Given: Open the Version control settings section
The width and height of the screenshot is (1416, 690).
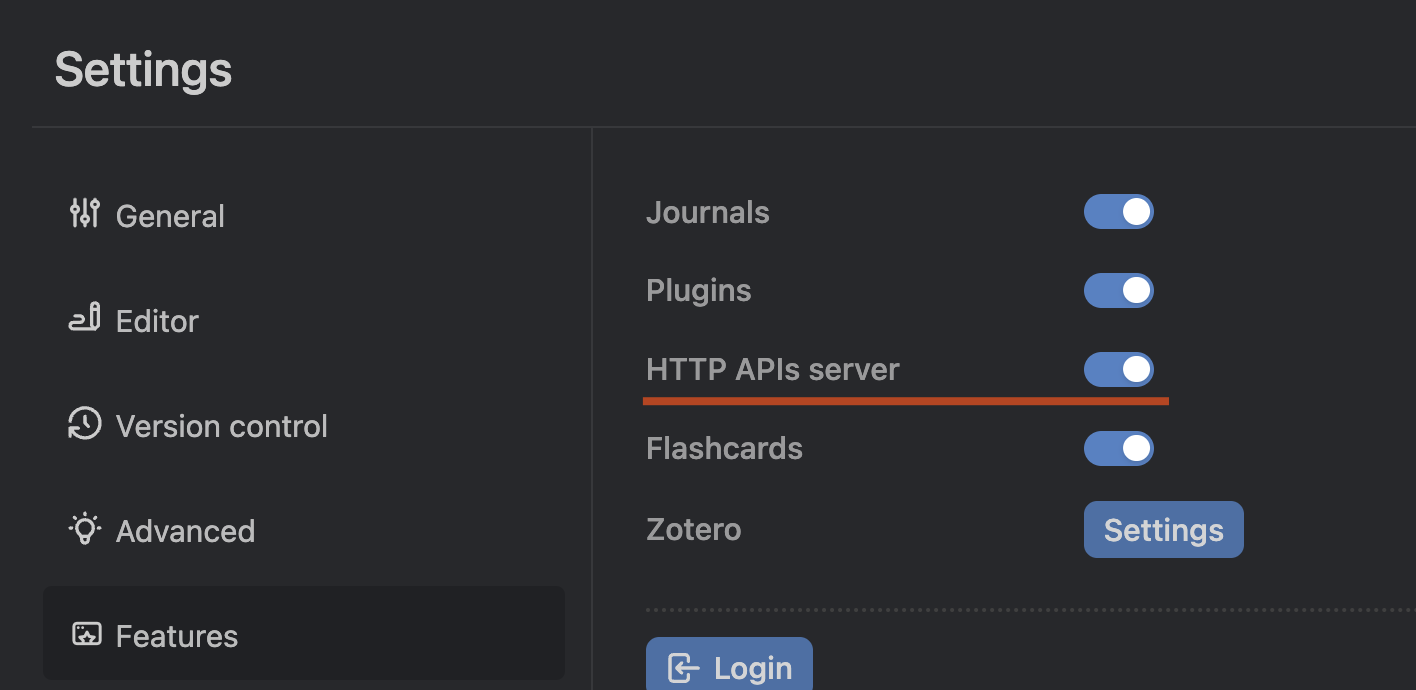Looking at the screenshot, I should [x=303, y=426].
